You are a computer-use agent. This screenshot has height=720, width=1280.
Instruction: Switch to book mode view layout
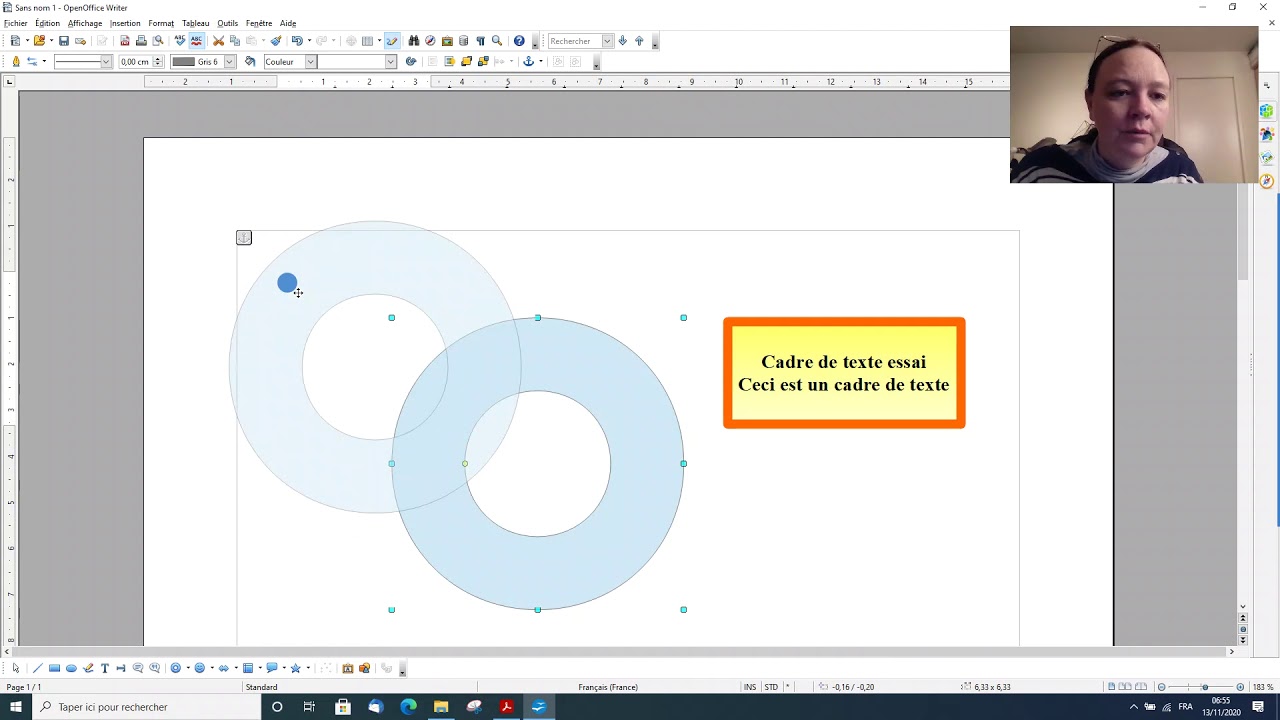[1141, 687]
